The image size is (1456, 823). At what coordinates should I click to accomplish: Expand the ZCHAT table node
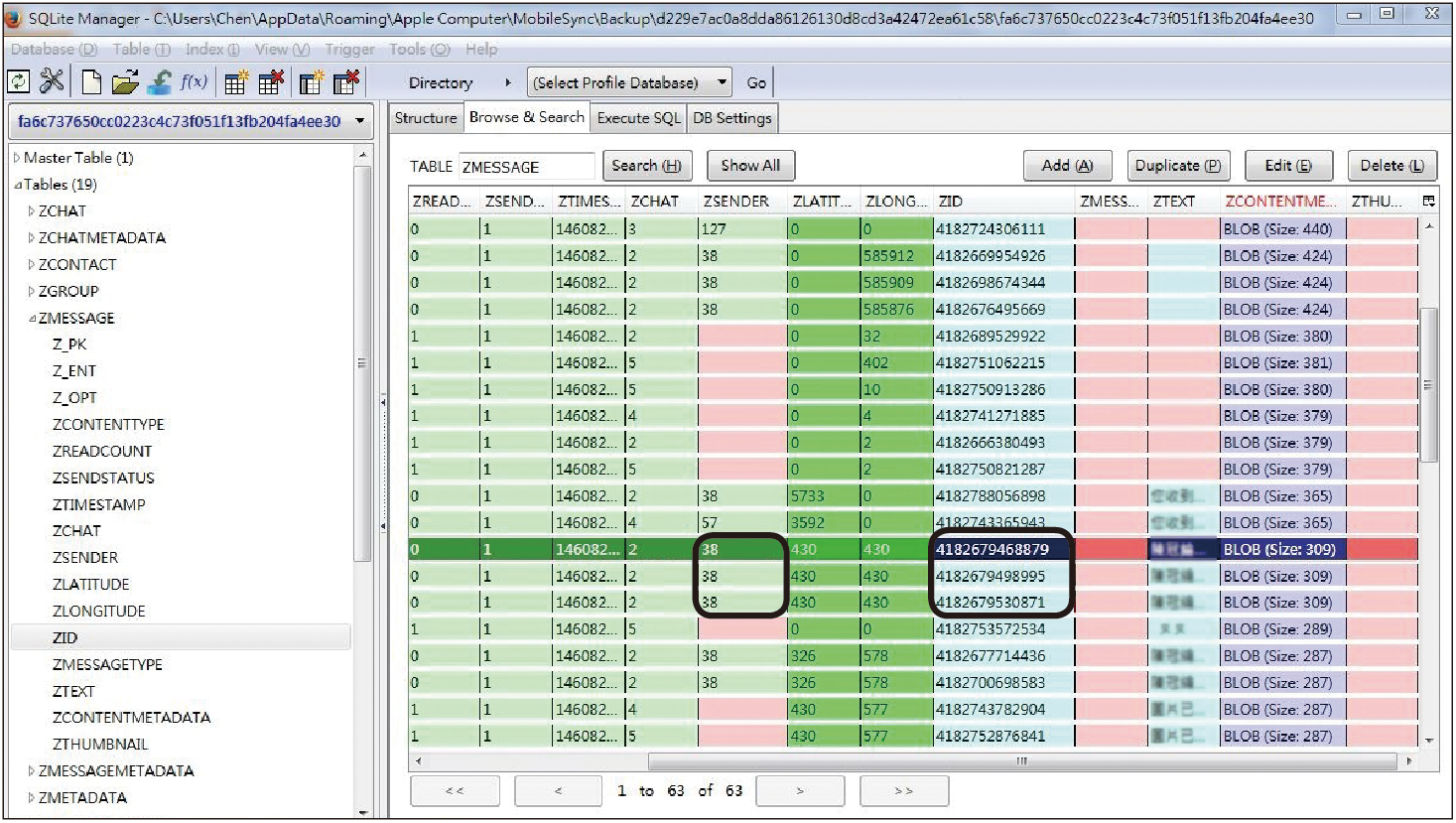click(x=32, y=211)
